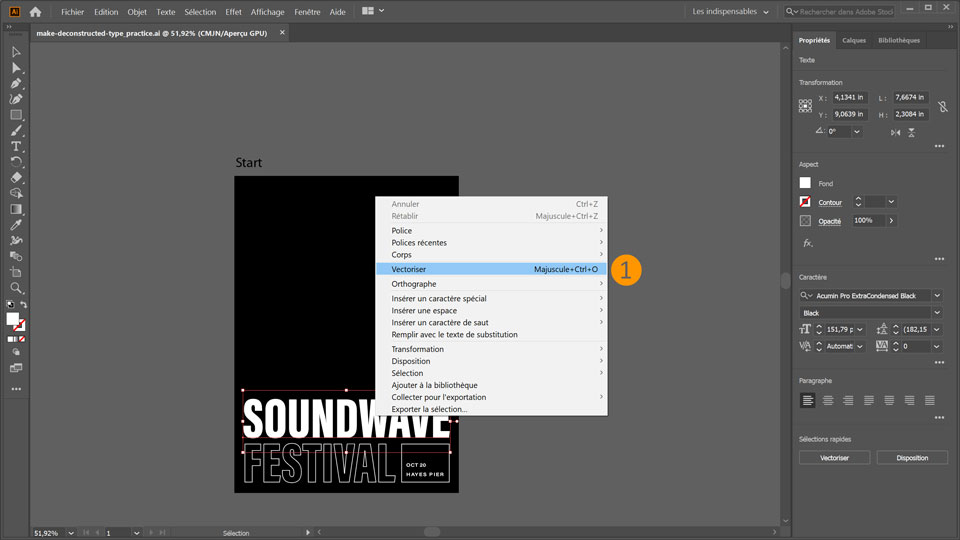960x540 pixels.
Task: Choose Exporter la sélection in context menu
Action: coord(492,409)
